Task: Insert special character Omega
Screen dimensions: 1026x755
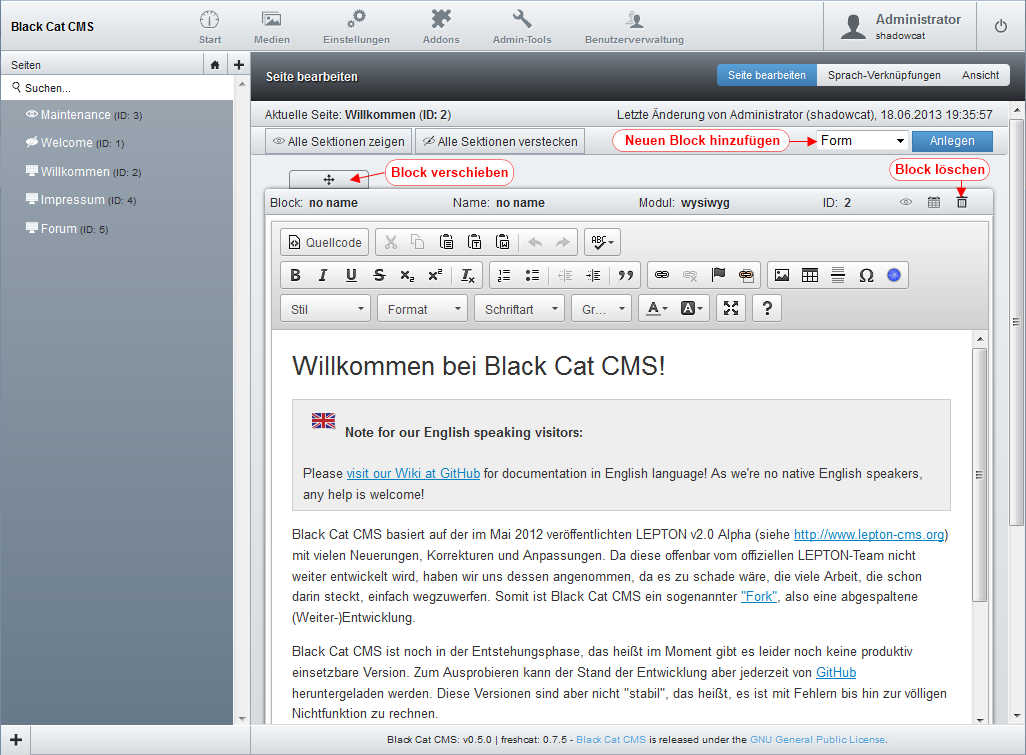Action: (x=866, y=275)
